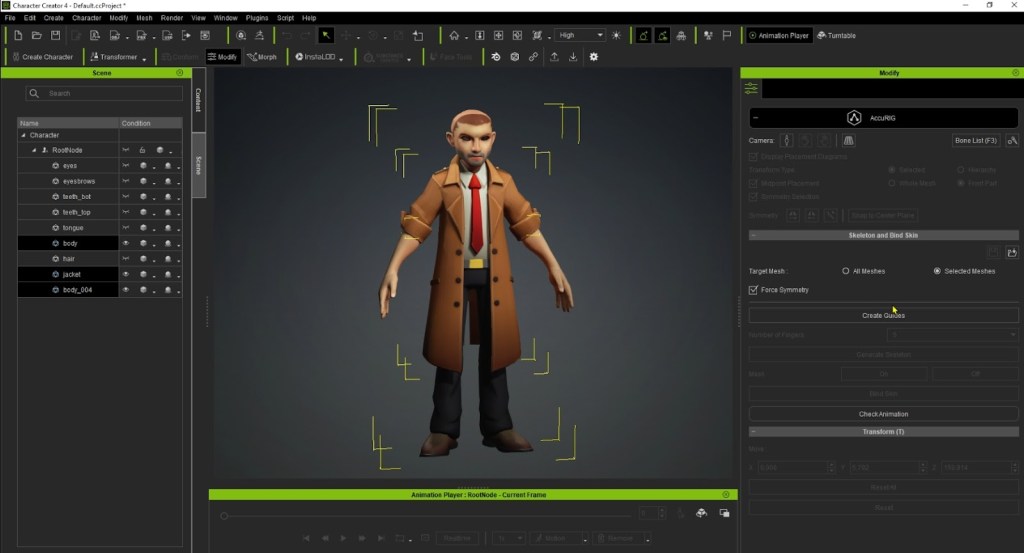The height and width of the screenshot is (553, 1024).
Task: Click the New Project file icon
Action: [18, 35]
